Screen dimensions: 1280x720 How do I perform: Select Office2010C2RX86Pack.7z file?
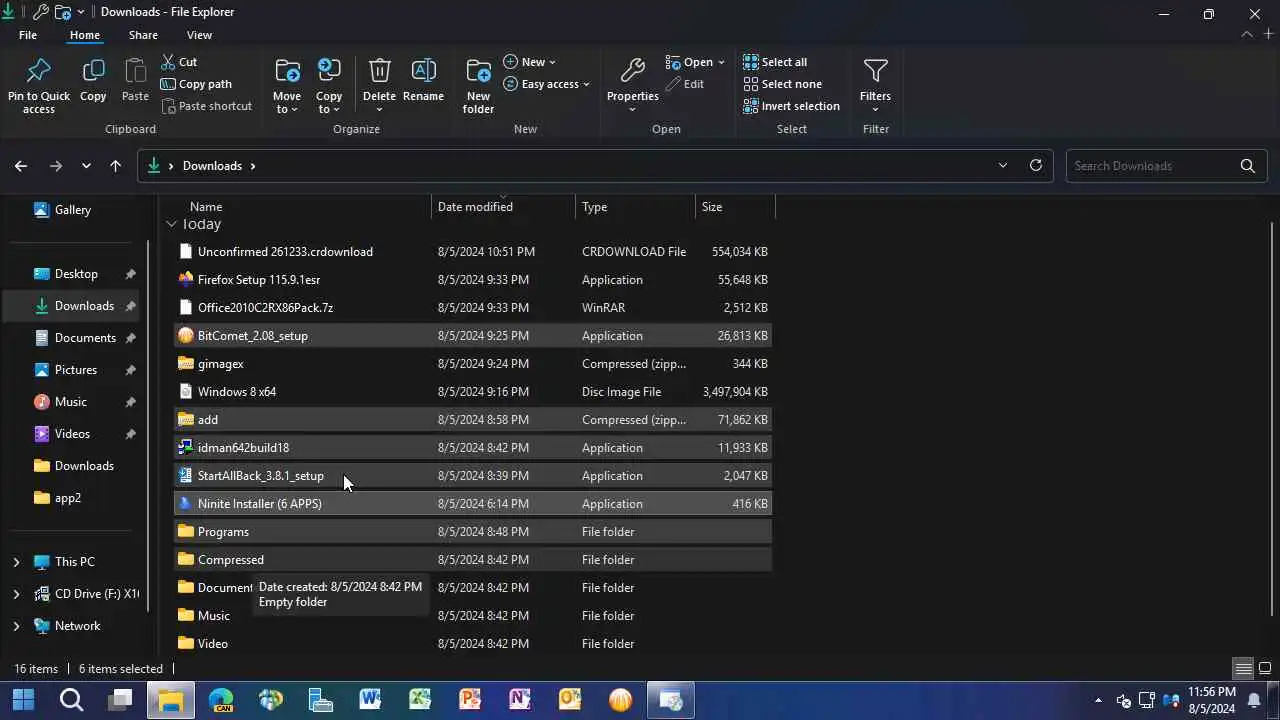coord(472,308)
